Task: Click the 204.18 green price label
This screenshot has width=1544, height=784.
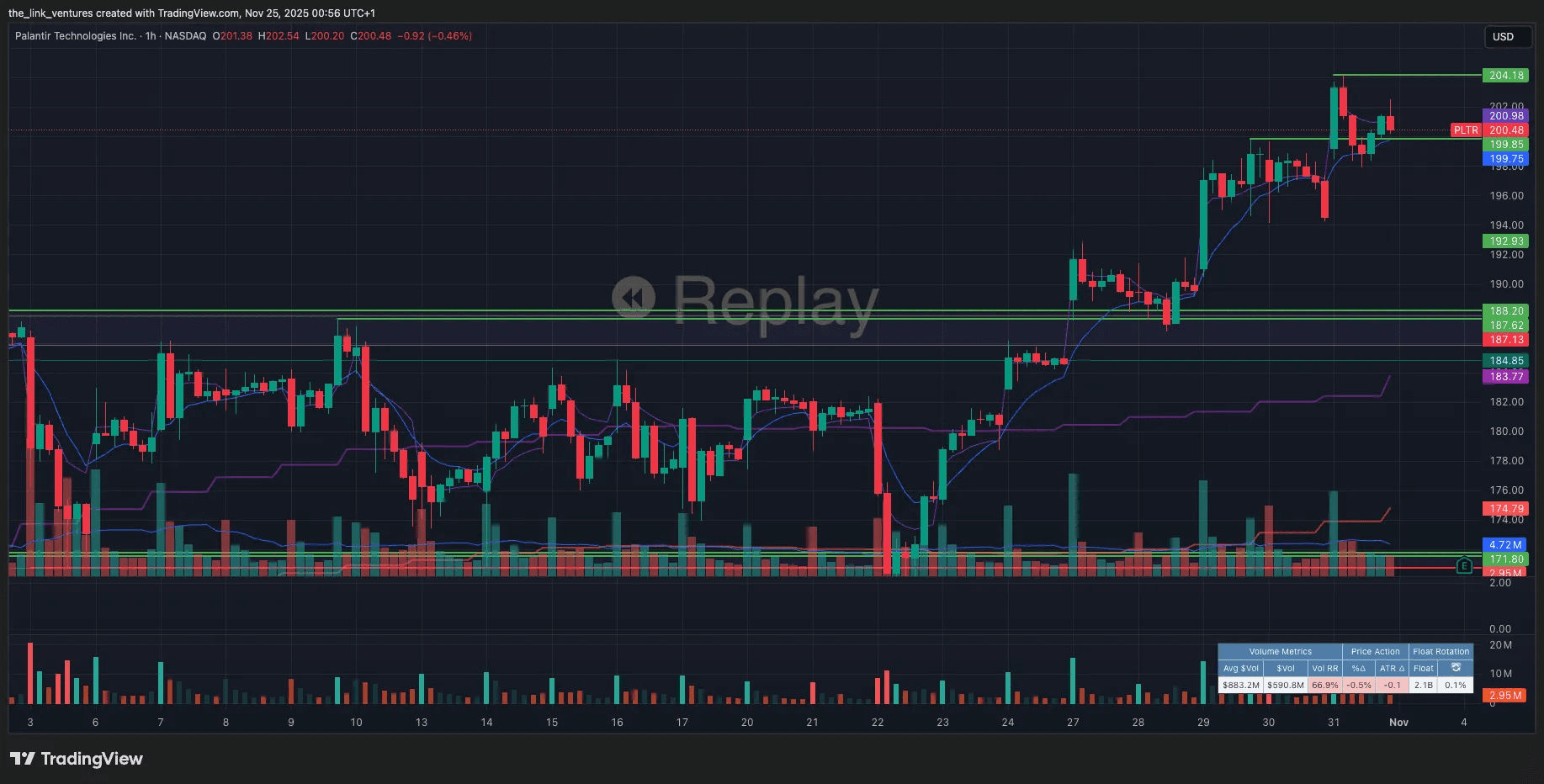Action: coord(1505,75)
